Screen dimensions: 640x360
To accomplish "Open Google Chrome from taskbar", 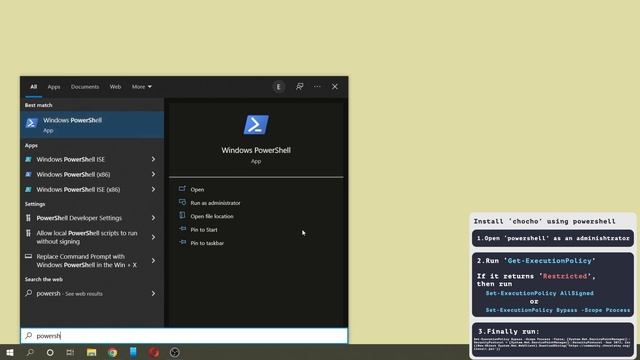I will pyautogui.click(x=113, y=352).
